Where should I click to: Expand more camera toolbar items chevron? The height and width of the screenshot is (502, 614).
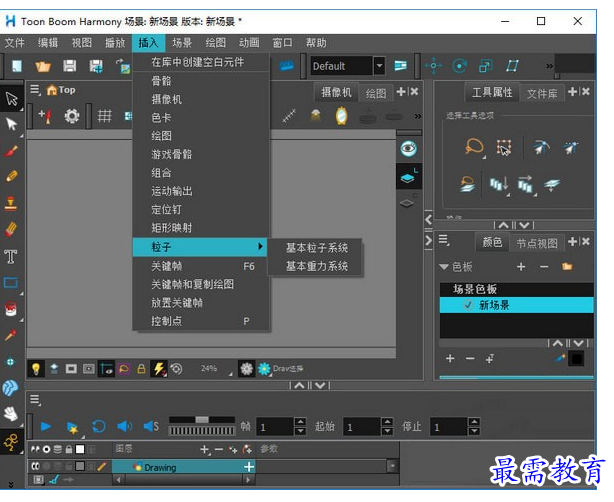[x=418, y=116]
